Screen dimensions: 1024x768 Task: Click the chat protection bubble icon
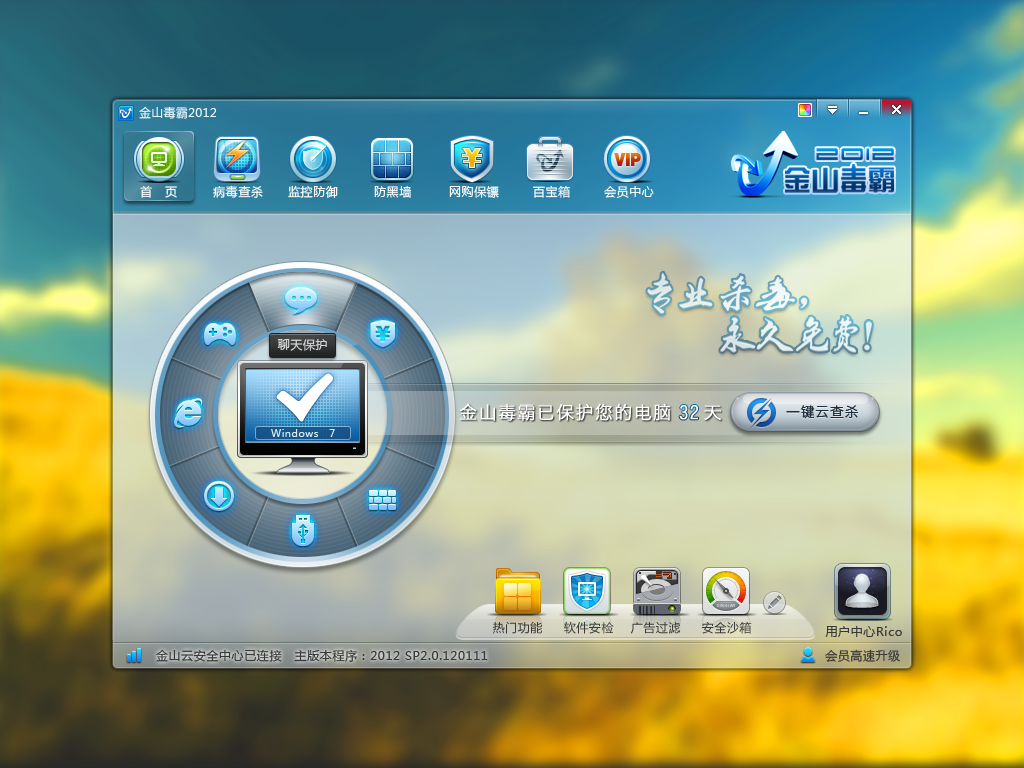[x=301, y=300]
